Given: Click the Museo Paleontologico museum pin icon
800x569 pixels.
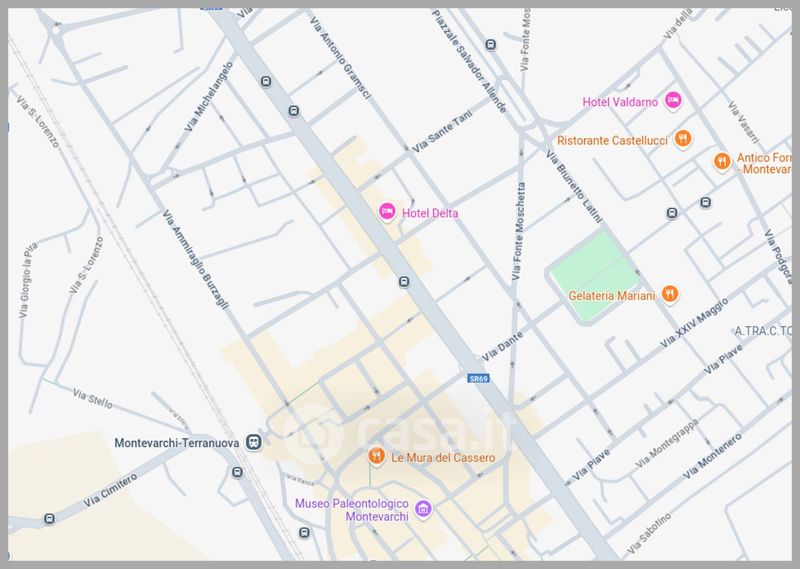Looking at the screenshot, I should (x=423, y=510).
